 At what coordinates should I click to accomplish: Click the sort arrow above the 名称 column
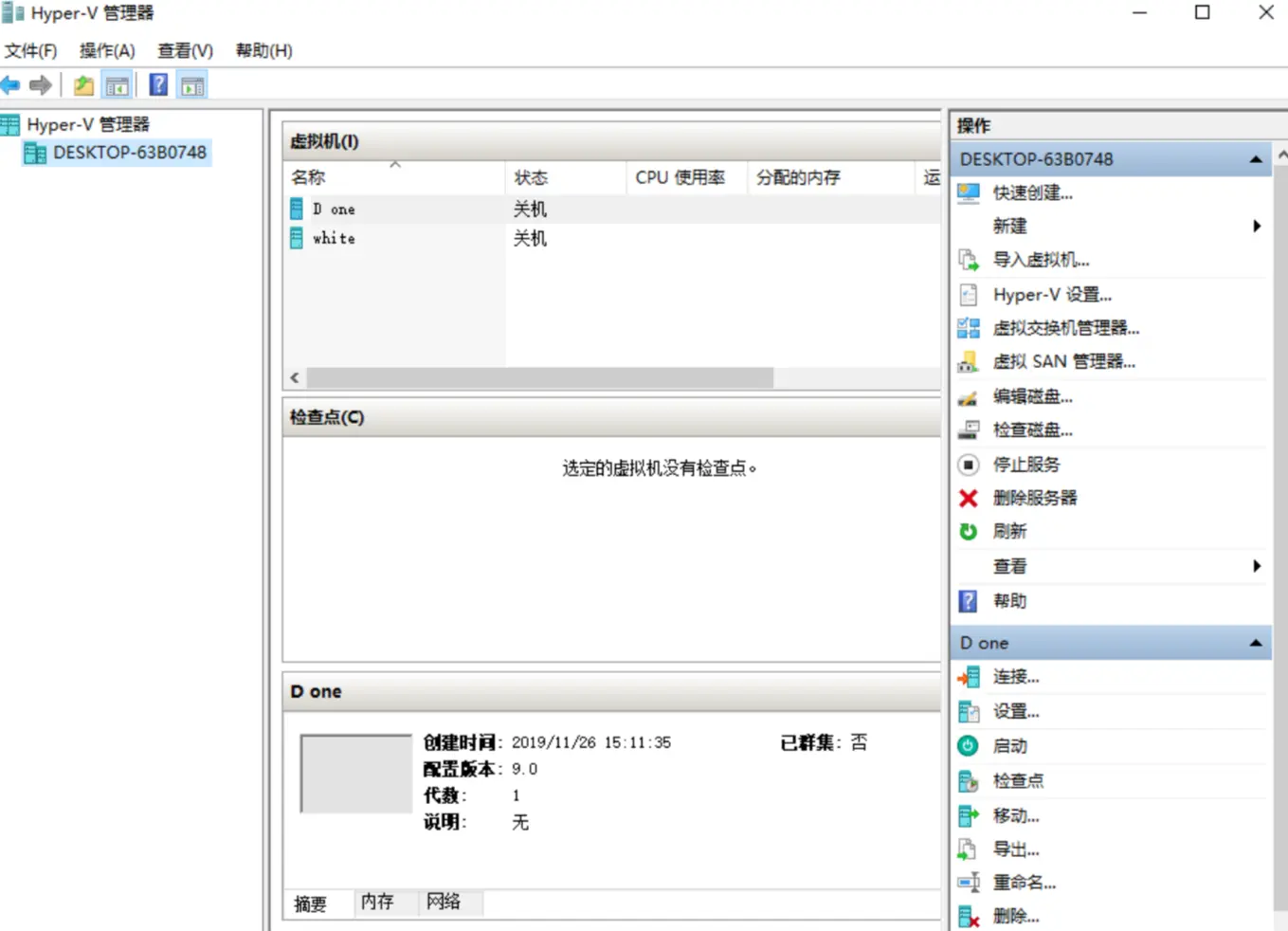click(395, 164)
